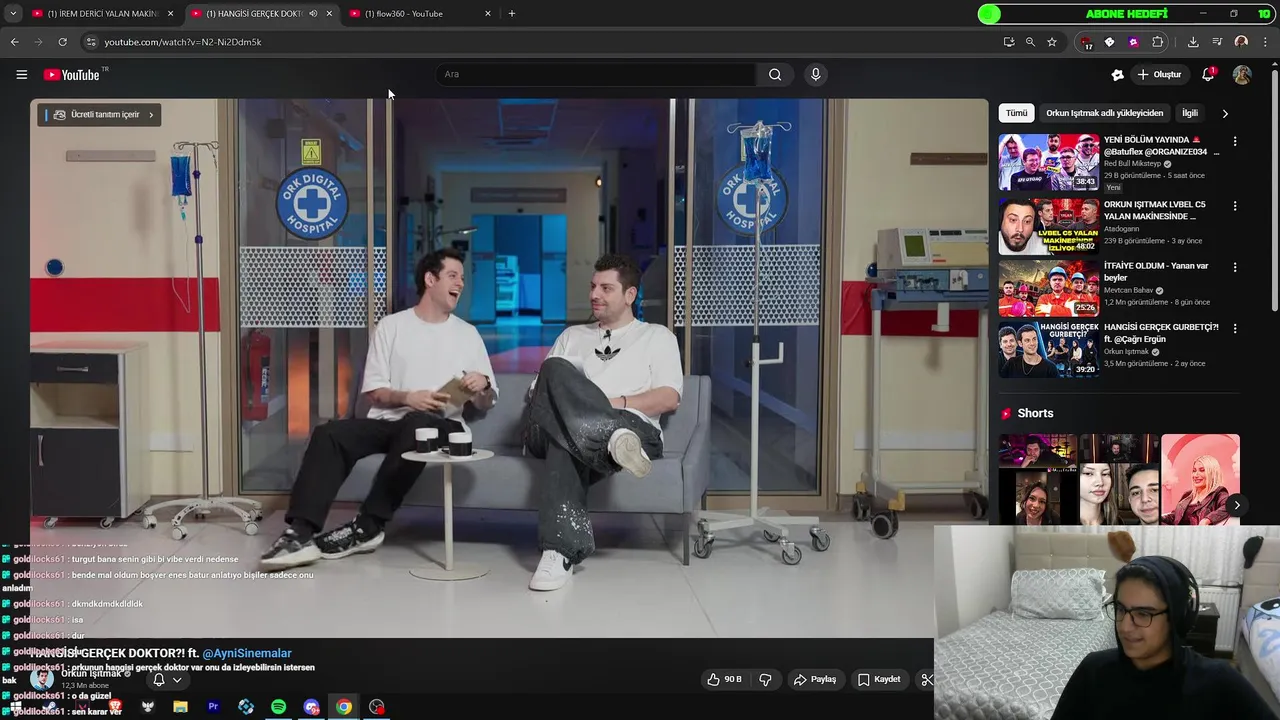
Task: Open Premiere Pro from the taskbar
Action: [213, 707]
